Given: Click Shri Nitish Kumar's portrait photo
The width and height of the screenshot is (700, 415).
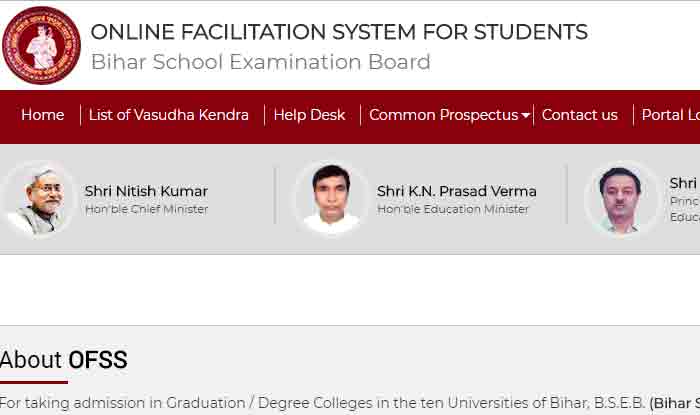Looking at the screenshot, I should 39,199.
